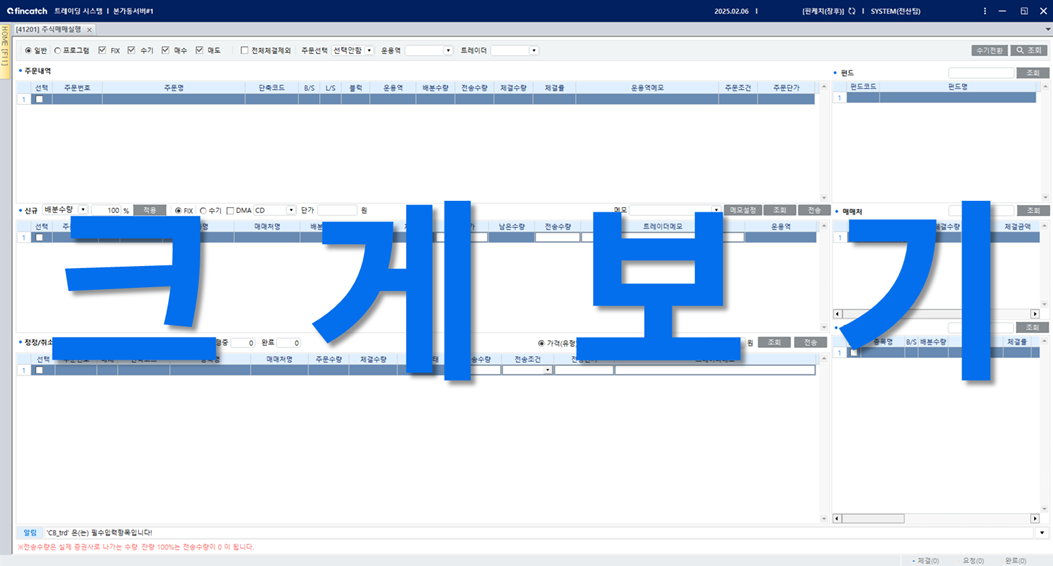
Task: Click the 주문명 column header
Action: pos(173,88)
